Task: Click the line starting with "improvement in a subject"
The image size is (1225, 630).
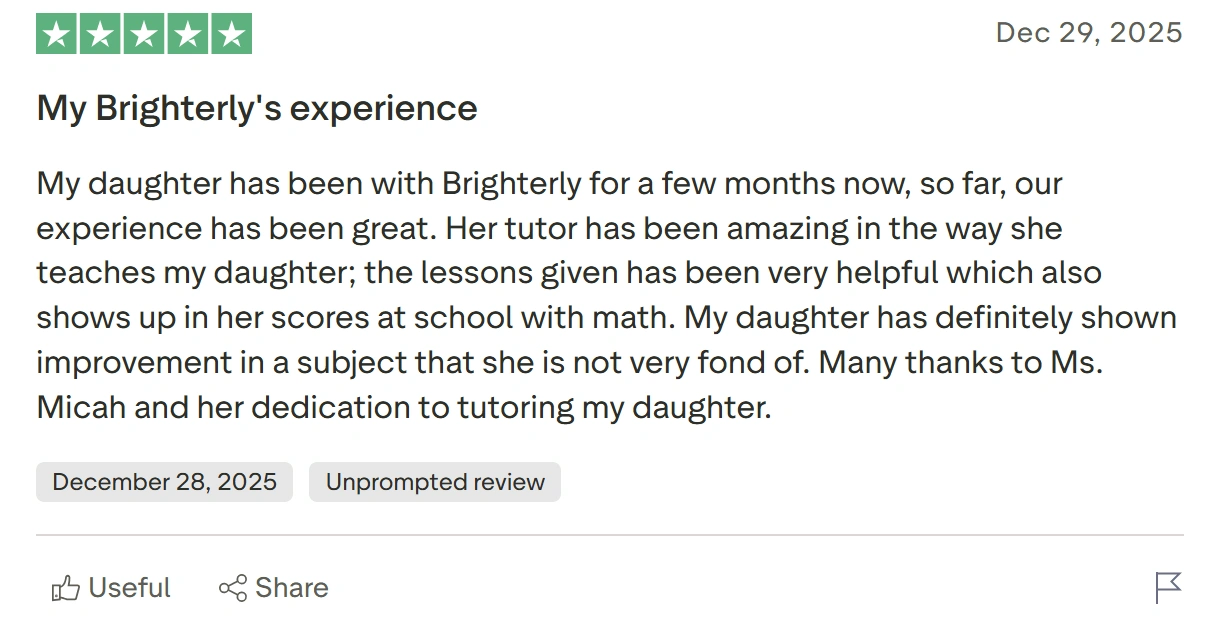Action: (570, 363)
